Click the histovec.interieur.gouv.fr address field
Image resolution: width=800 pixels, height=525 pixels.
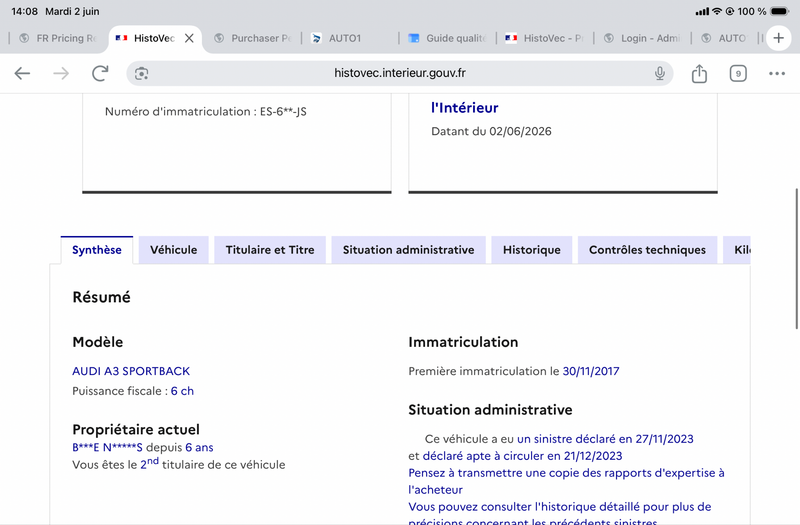[400, 73]
